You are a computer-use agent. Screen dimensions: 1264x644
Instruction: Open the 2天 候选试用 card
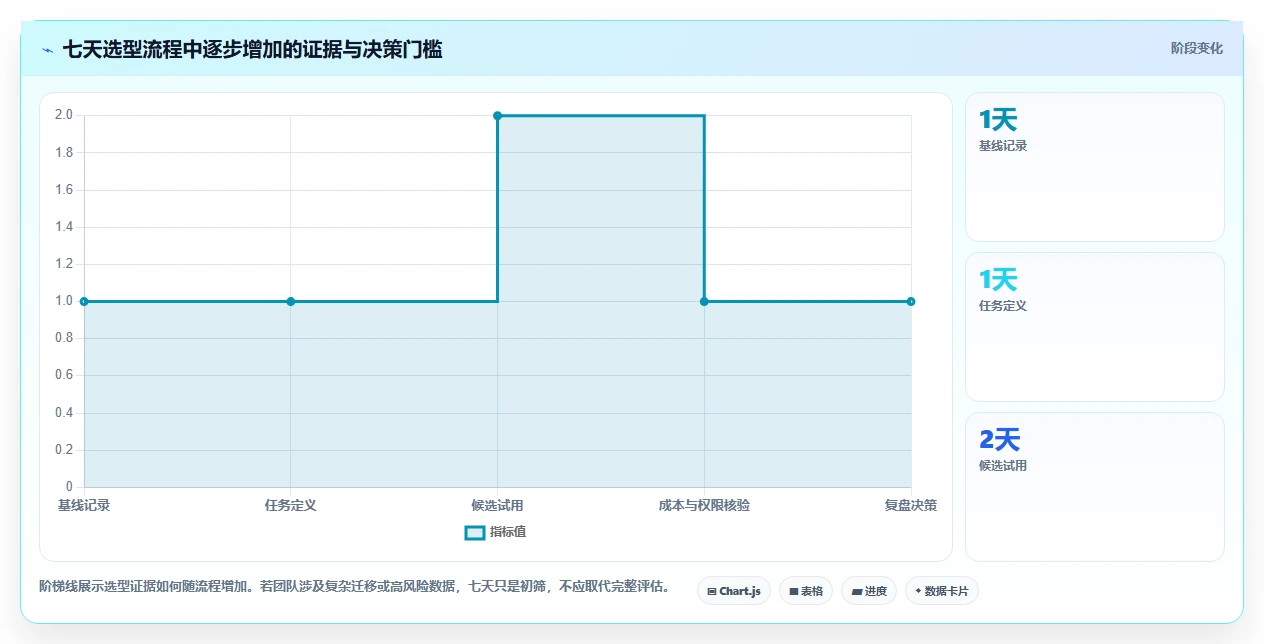(1095, 487)
